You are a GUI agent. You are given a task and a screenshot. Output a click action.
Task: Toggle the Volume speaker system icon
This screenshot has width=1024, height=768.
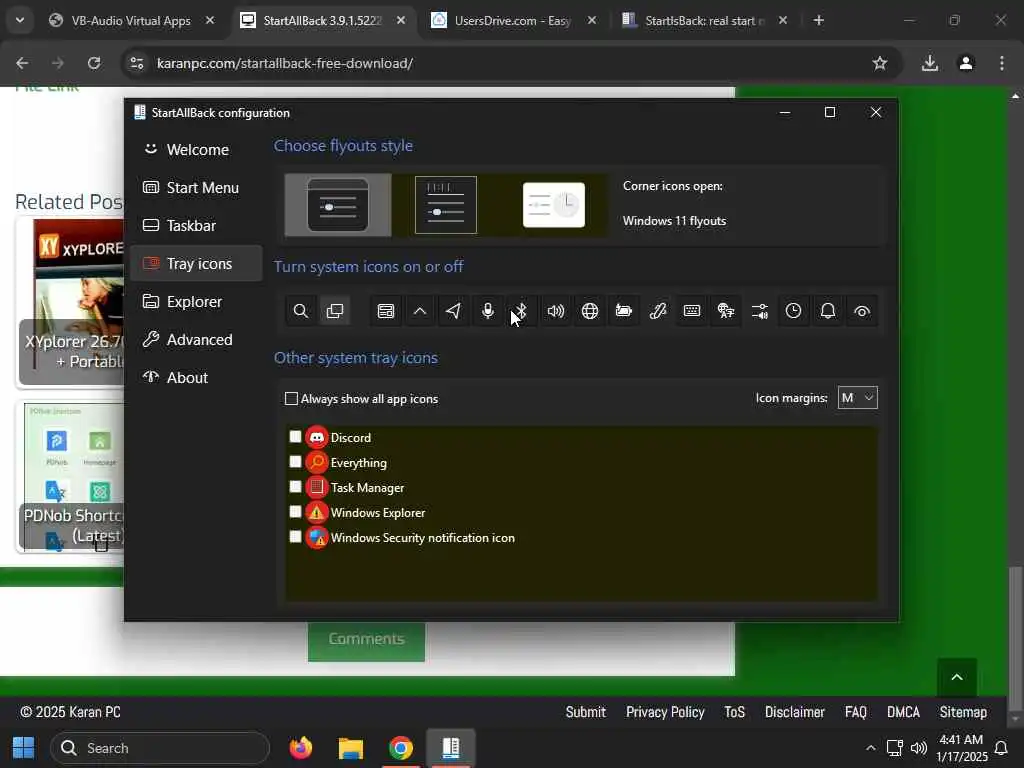(556, 311)
